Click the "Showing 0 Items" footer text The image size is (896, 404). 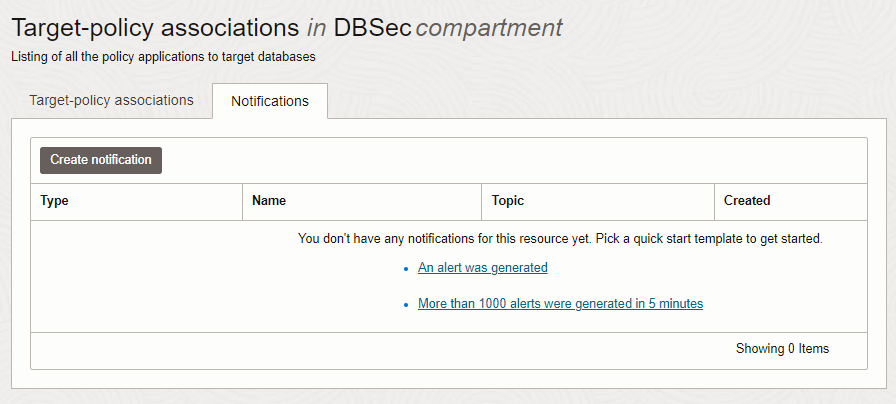click(782, 349)
